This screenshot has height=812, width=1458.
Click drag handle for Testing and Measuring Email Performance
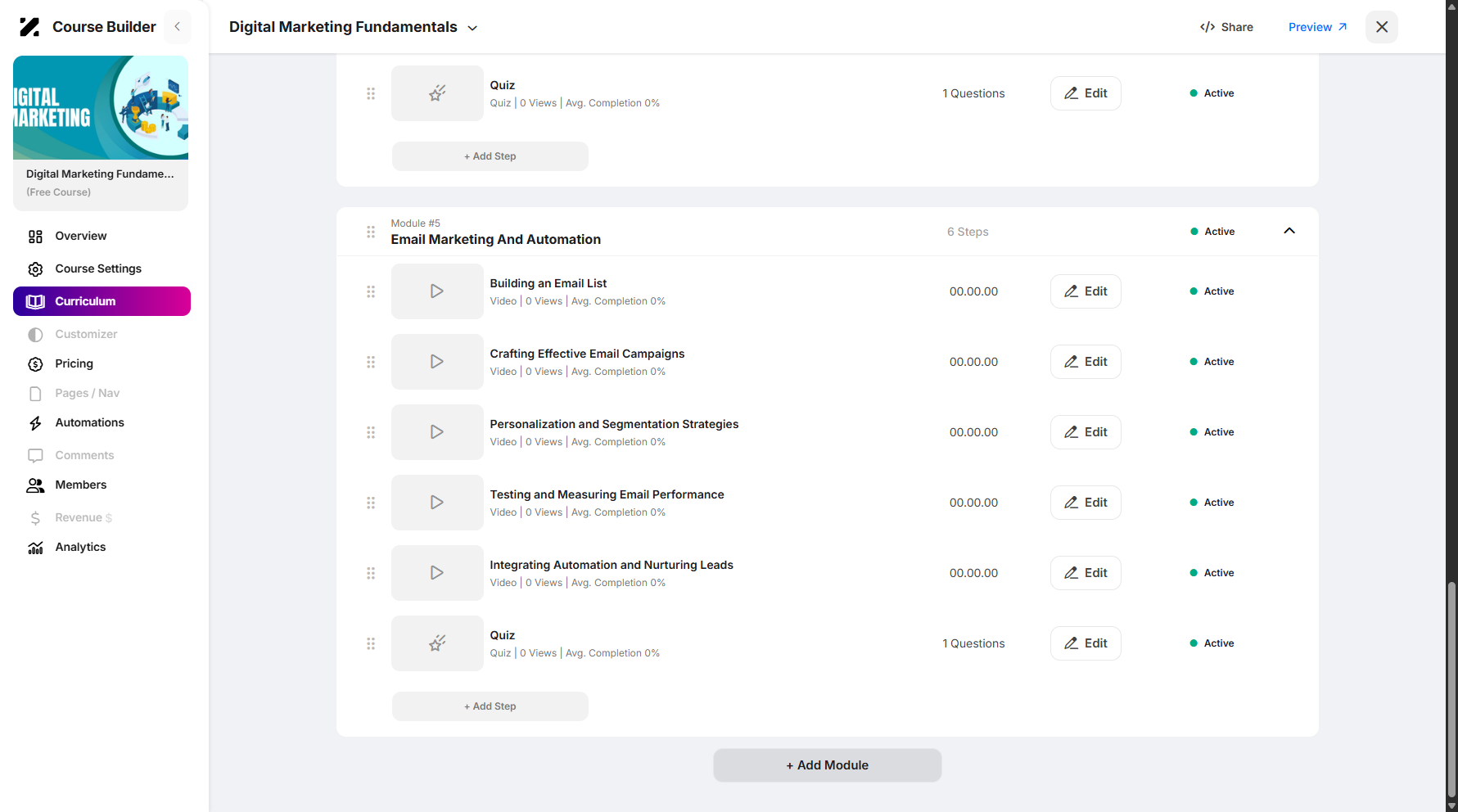[371, 503]
